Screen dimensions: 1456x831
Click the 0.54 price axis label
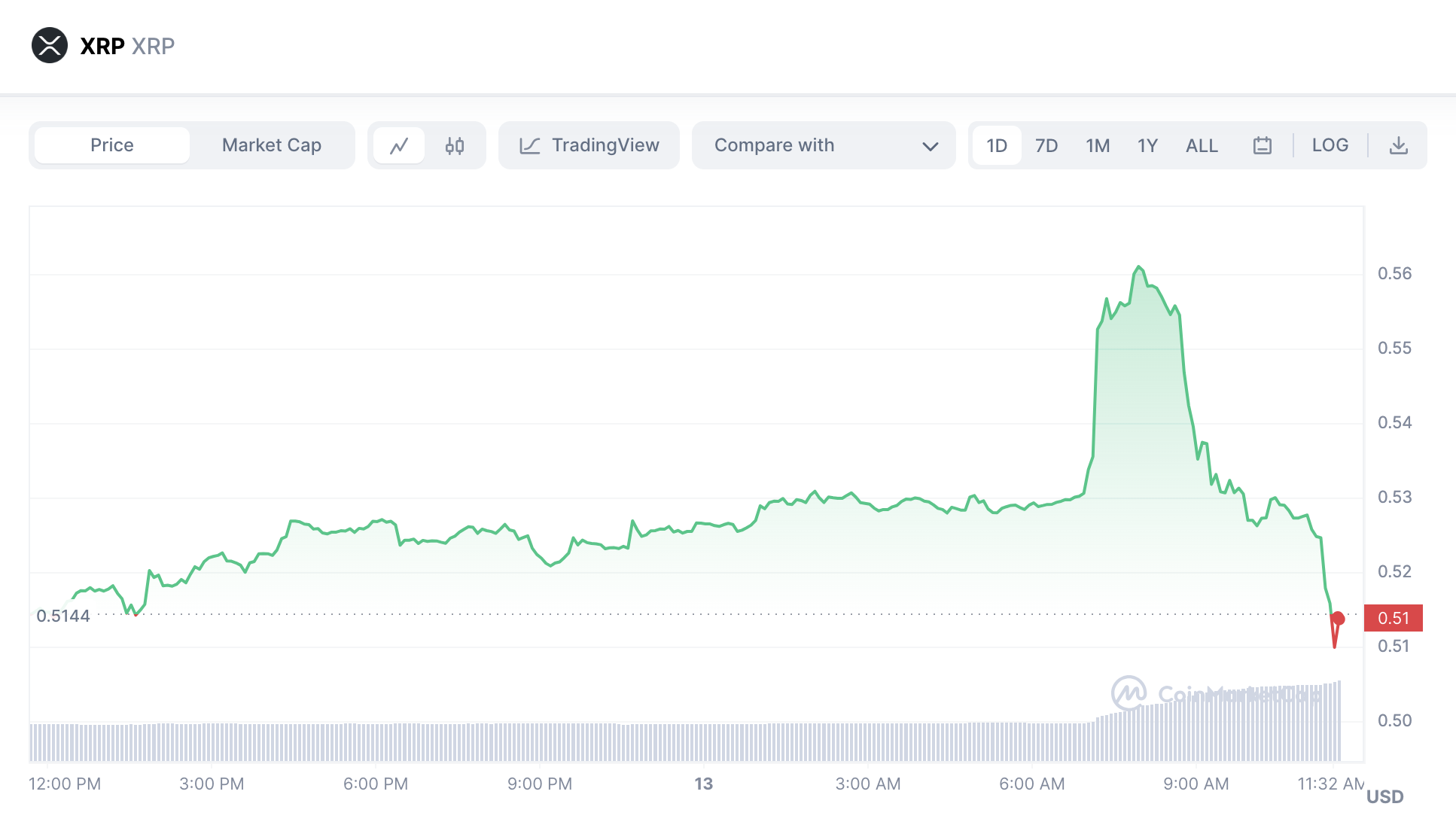1394,422
